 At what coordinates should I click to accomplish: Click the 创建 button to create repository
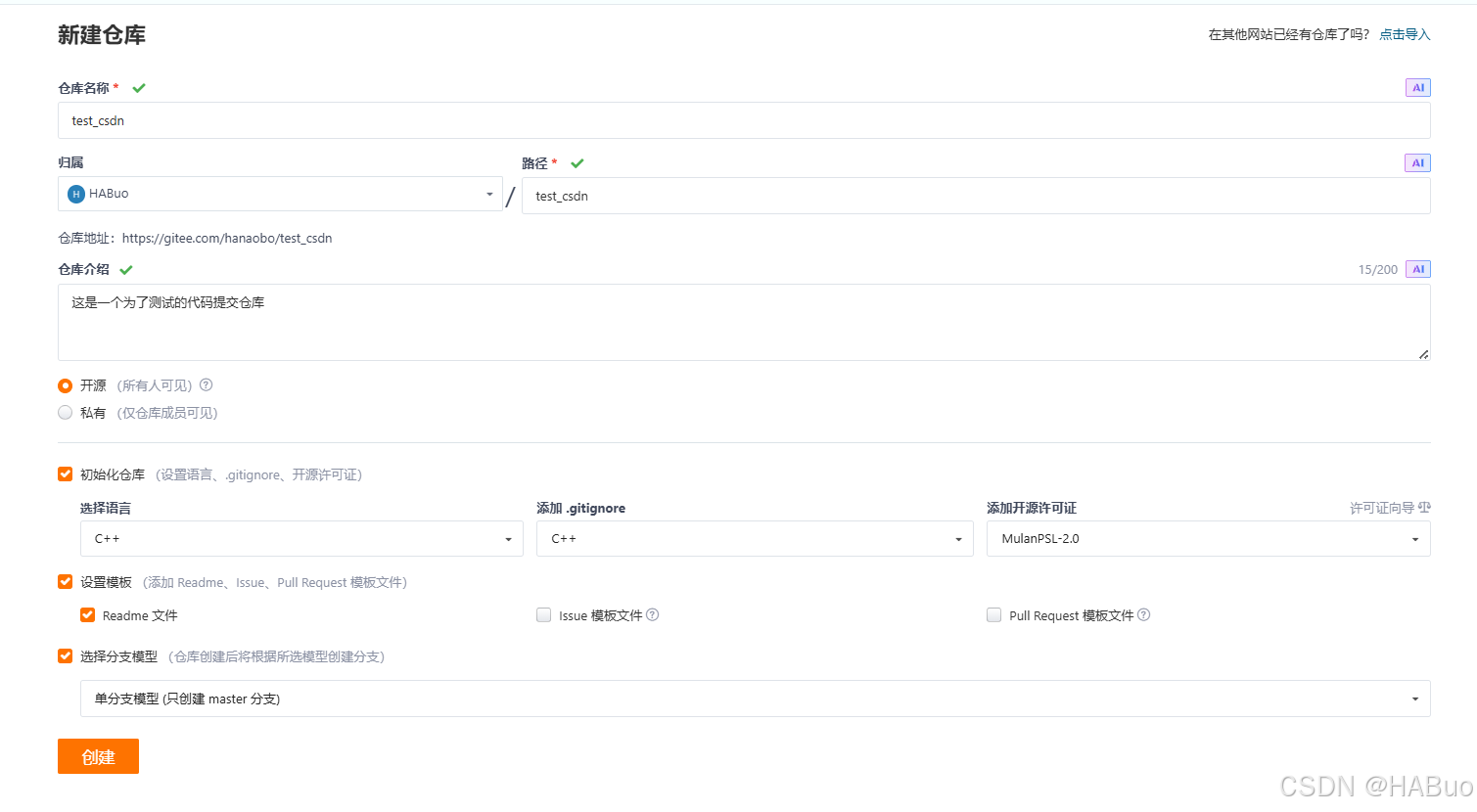pyautogui.click(x=98, y=755)
